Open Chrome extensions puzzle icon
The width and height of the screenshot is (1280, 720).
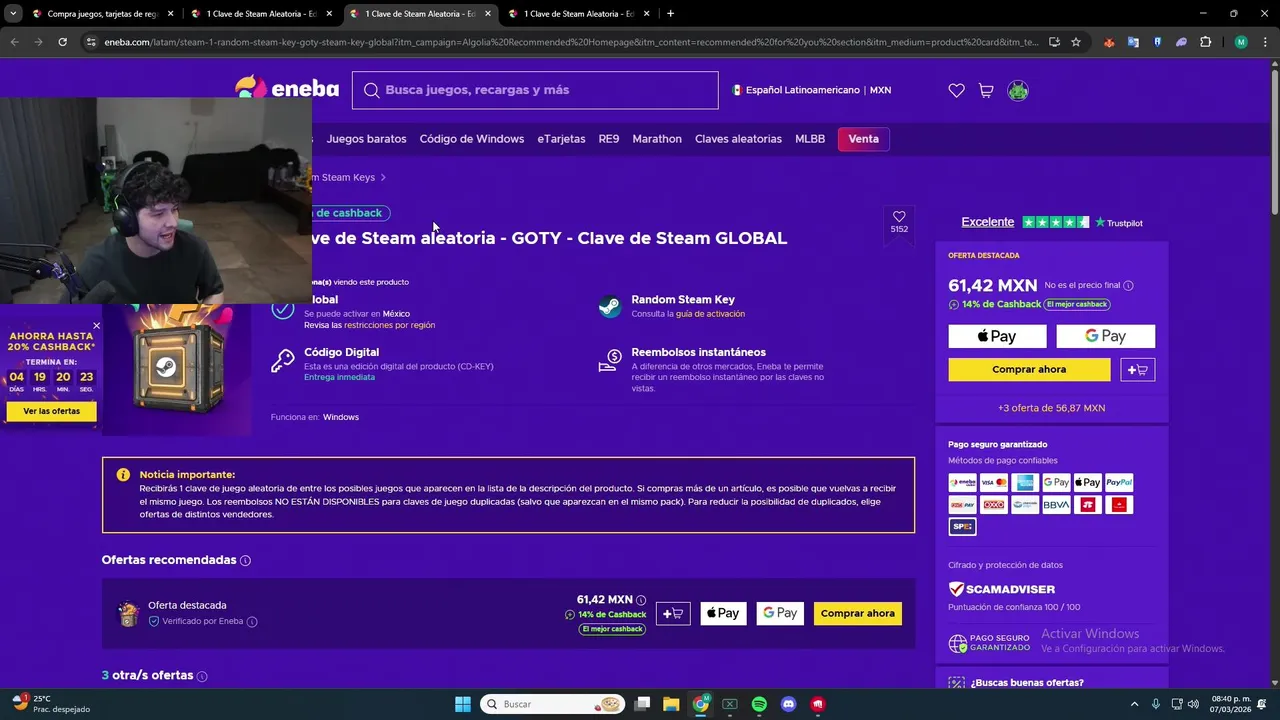(x=1205, y=42)
